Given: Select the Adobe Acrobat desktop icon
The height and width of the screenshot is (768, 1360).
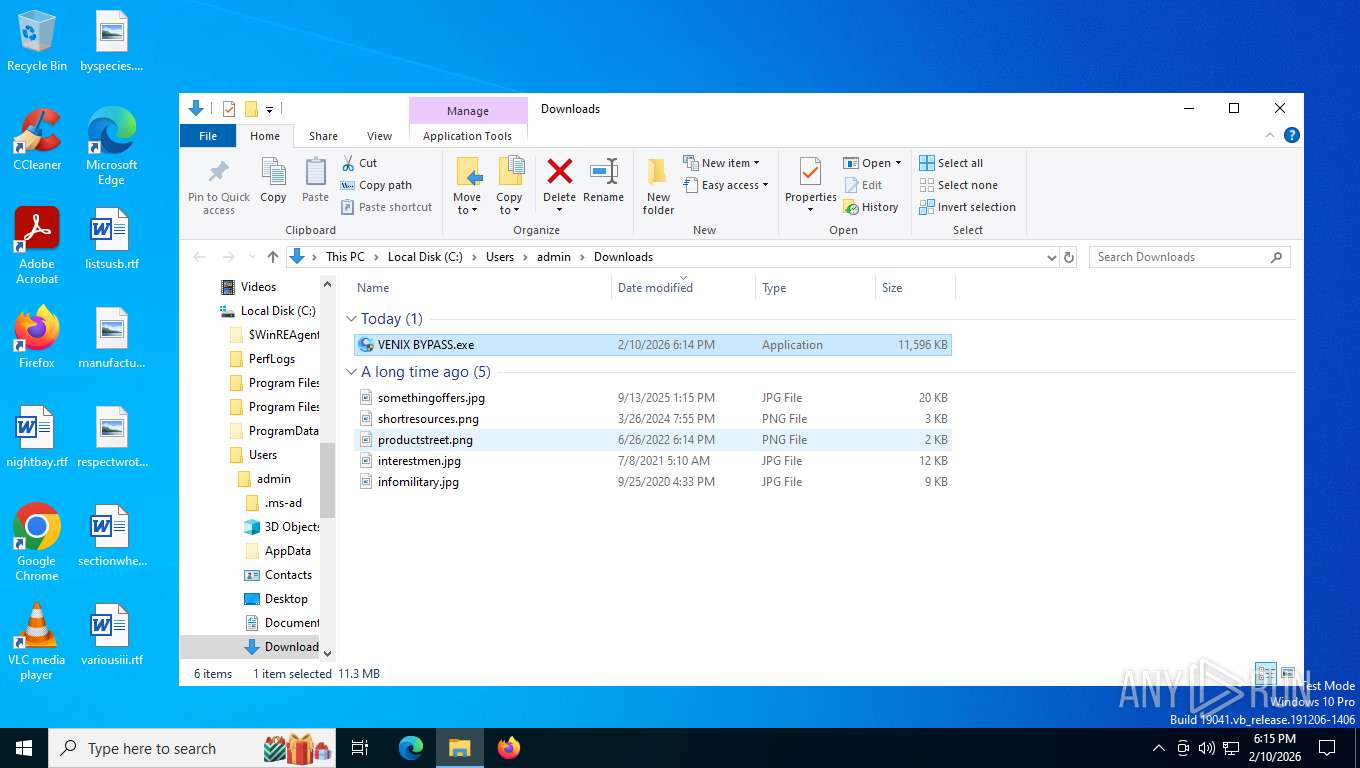Looking at the screenshot, I should click(37, 245).
